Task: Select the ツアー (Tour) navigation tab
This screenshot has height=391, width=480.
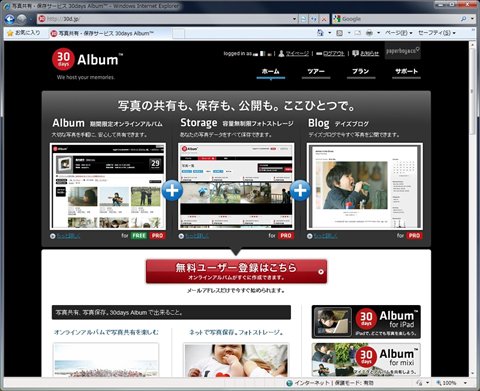Action: 316,72
